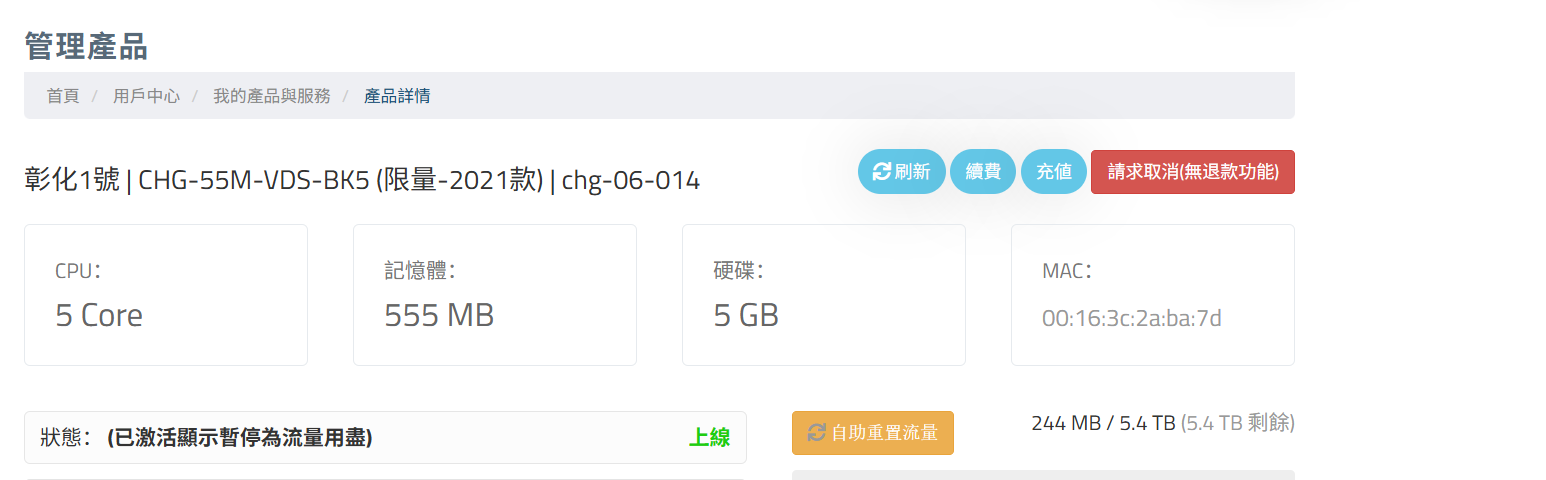Click the traffic usage progress bar

coord(1043,474)
